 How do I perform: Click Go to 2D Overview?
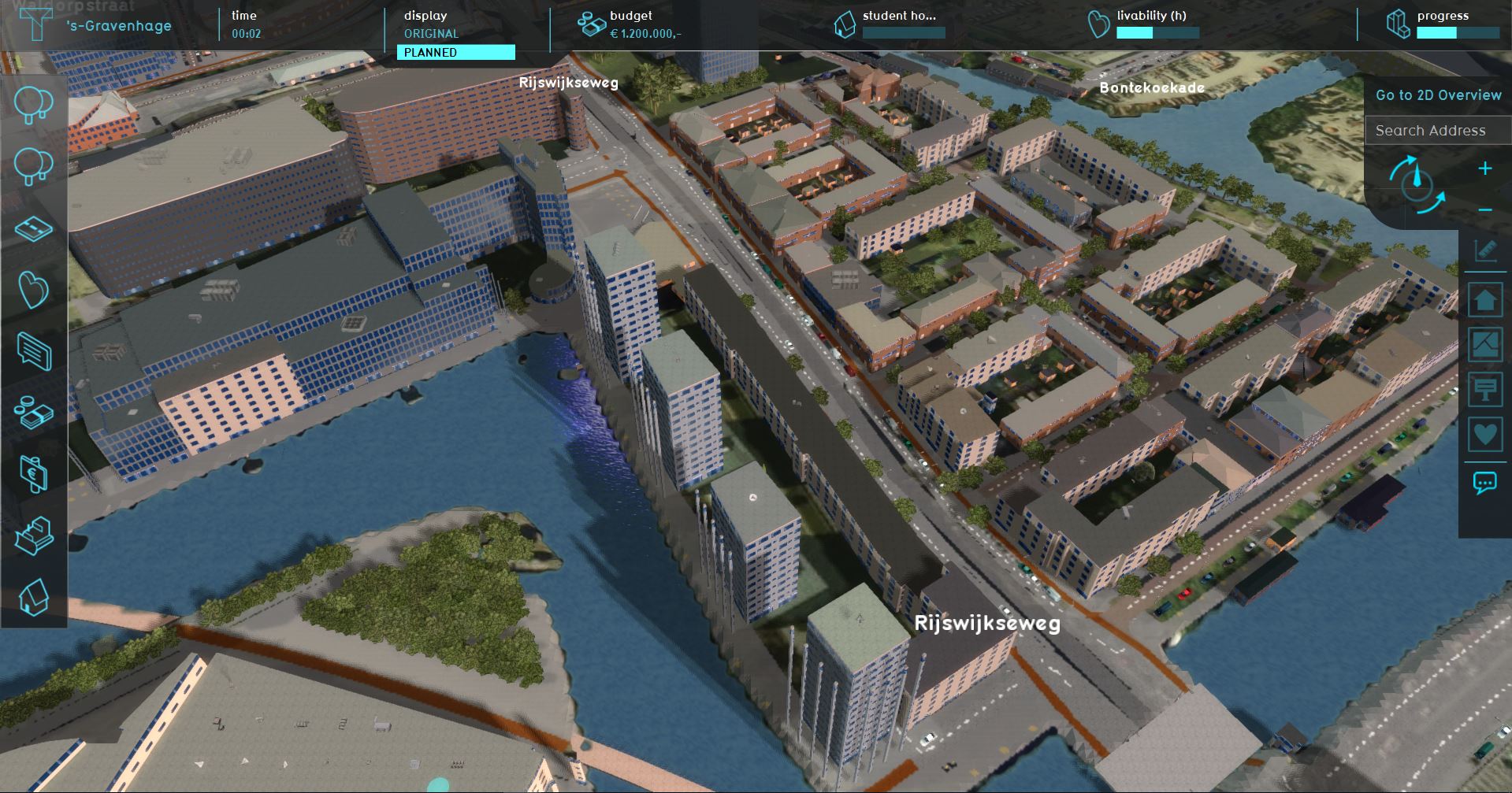1438,95
